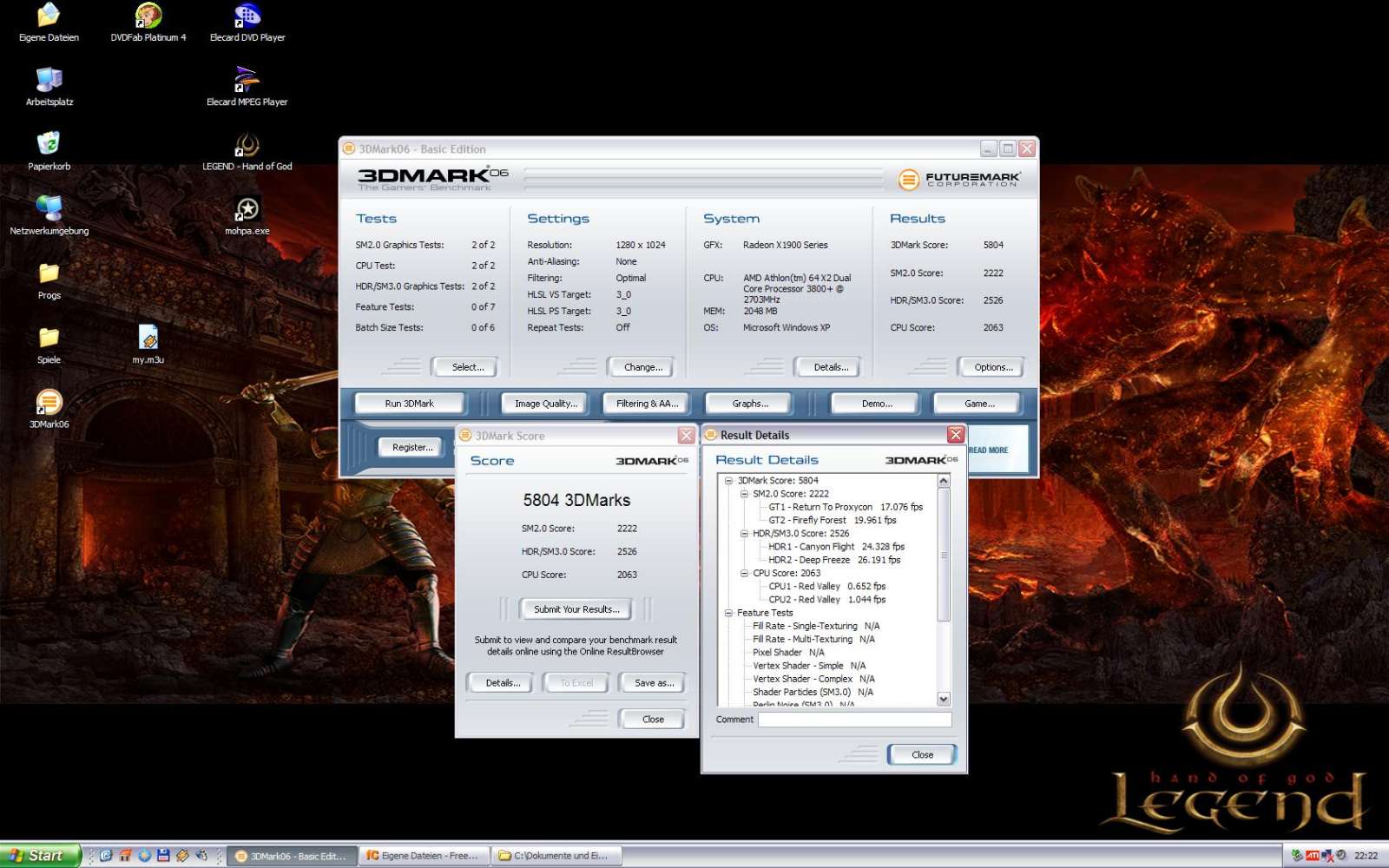Click the Result Details scrollbar up arrow

[x=944, y=481]
